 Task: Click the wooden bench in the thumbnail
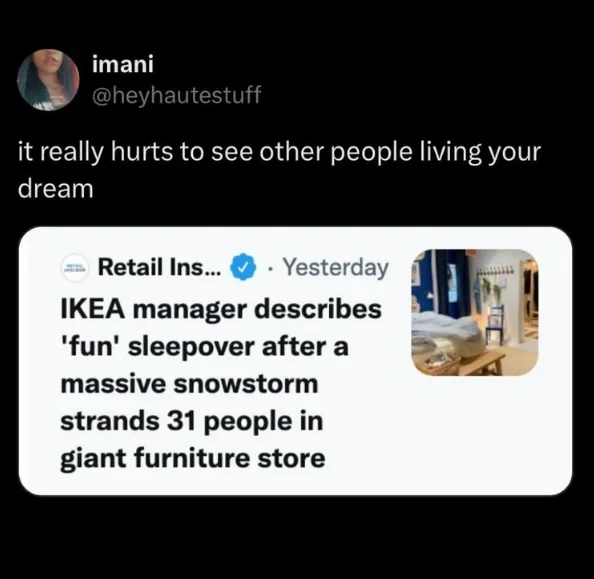(482, 362)
